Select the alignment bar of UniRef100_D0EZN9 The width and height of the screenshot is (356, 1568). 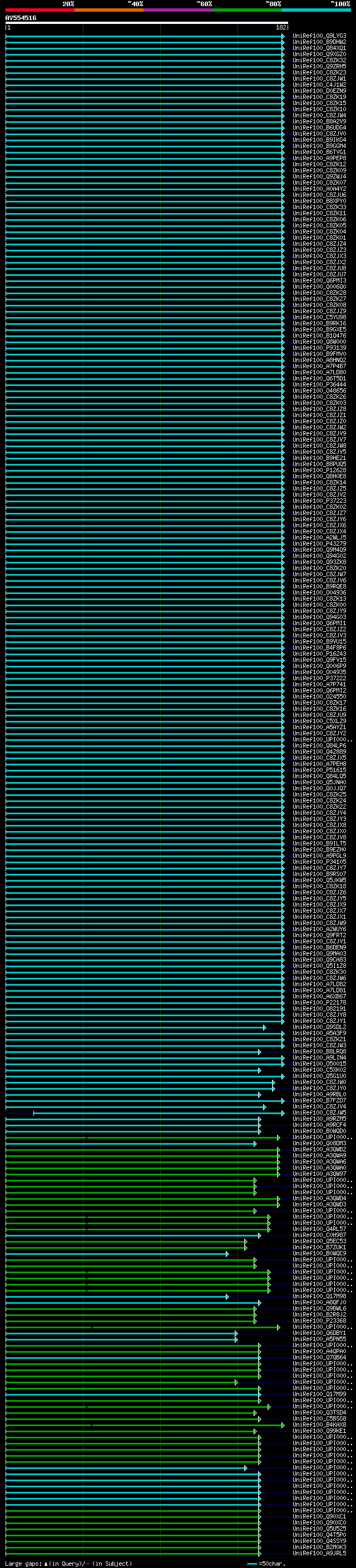pyautogui.click(x=145, y=91)
